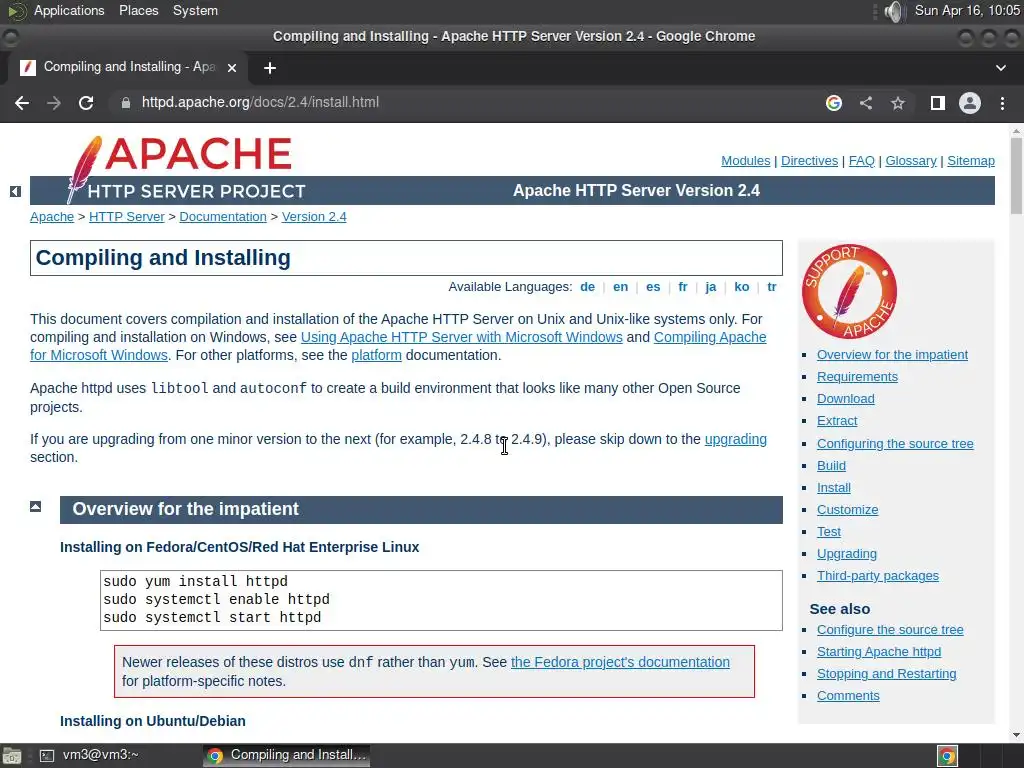Jump to Third-party packages in sidebar
The image size is (1024, 768).
[878, 576]
